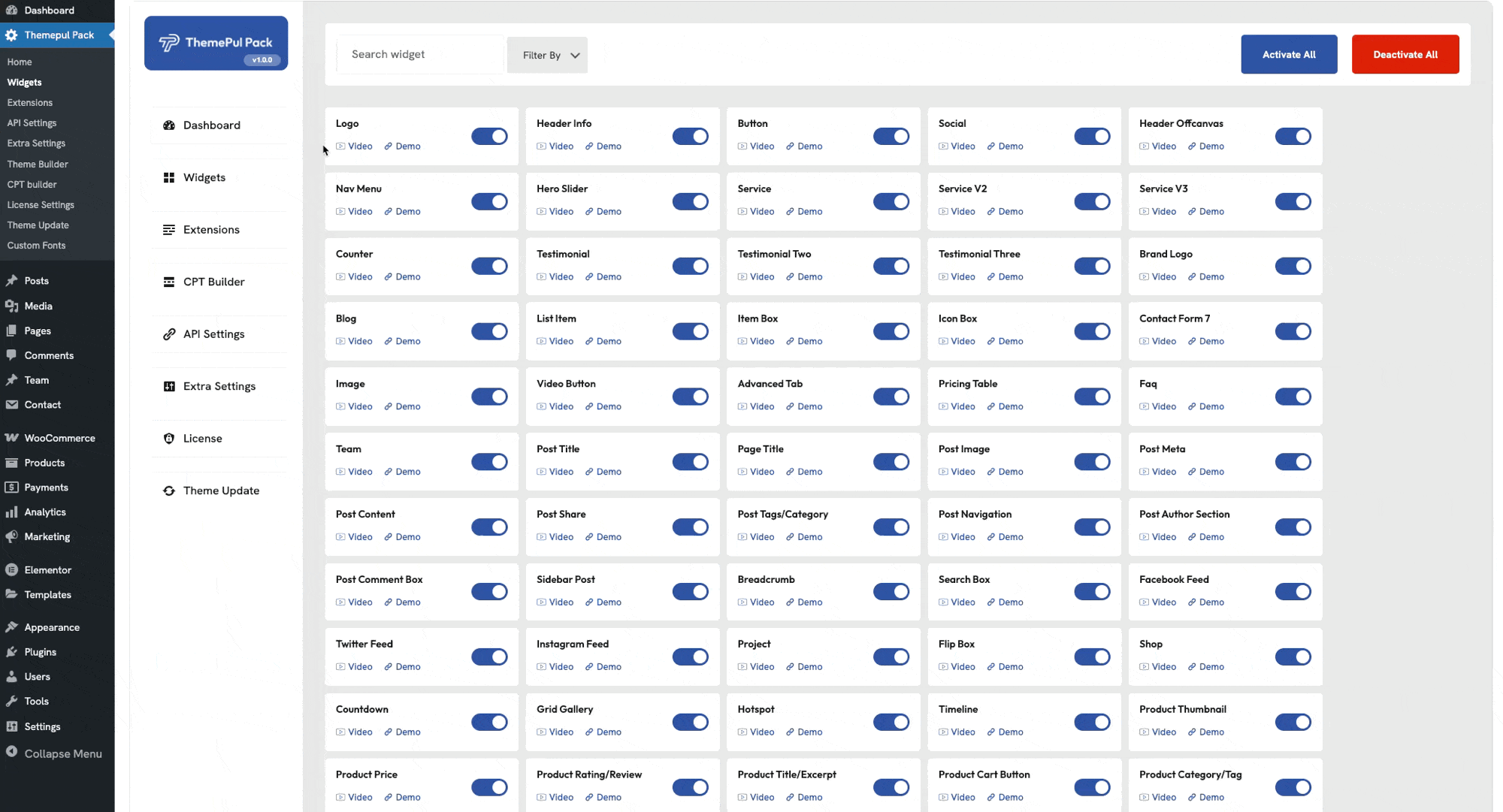Screen dimensions: 1503x812
Task: Open the Demo link for Nav Menu
Action: 402,212
